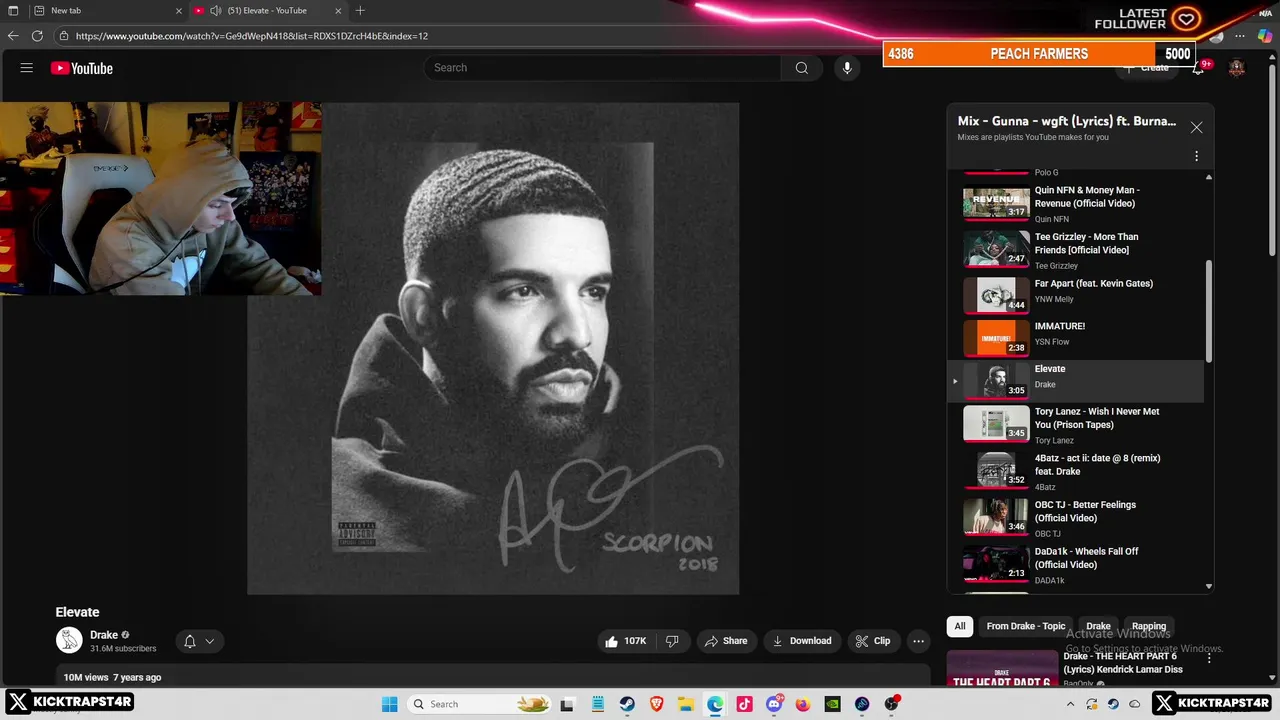Show hidden system tray icons chevron
Viewport: 1280px width, 720px height.
[1070, 704]
